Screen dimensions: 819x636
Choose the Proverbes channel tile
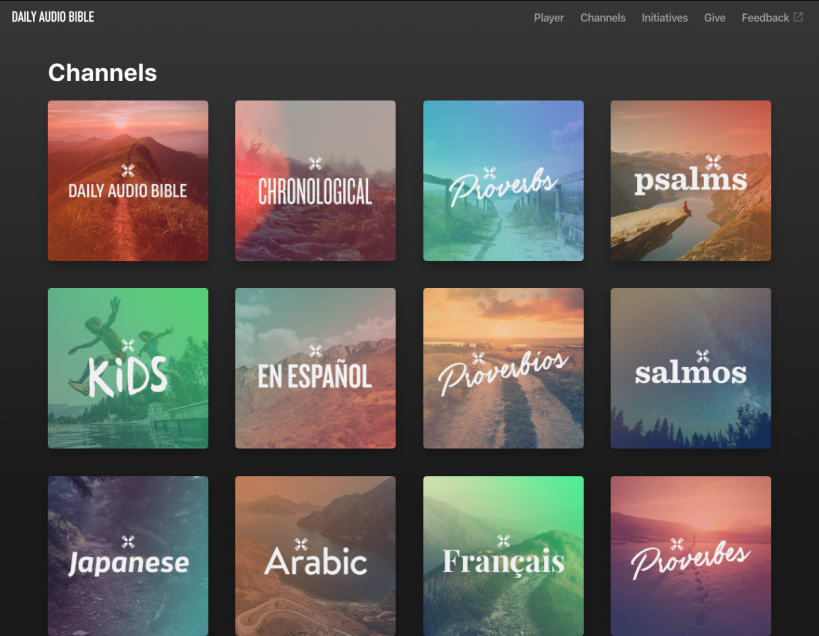click(x=691, y=556)
